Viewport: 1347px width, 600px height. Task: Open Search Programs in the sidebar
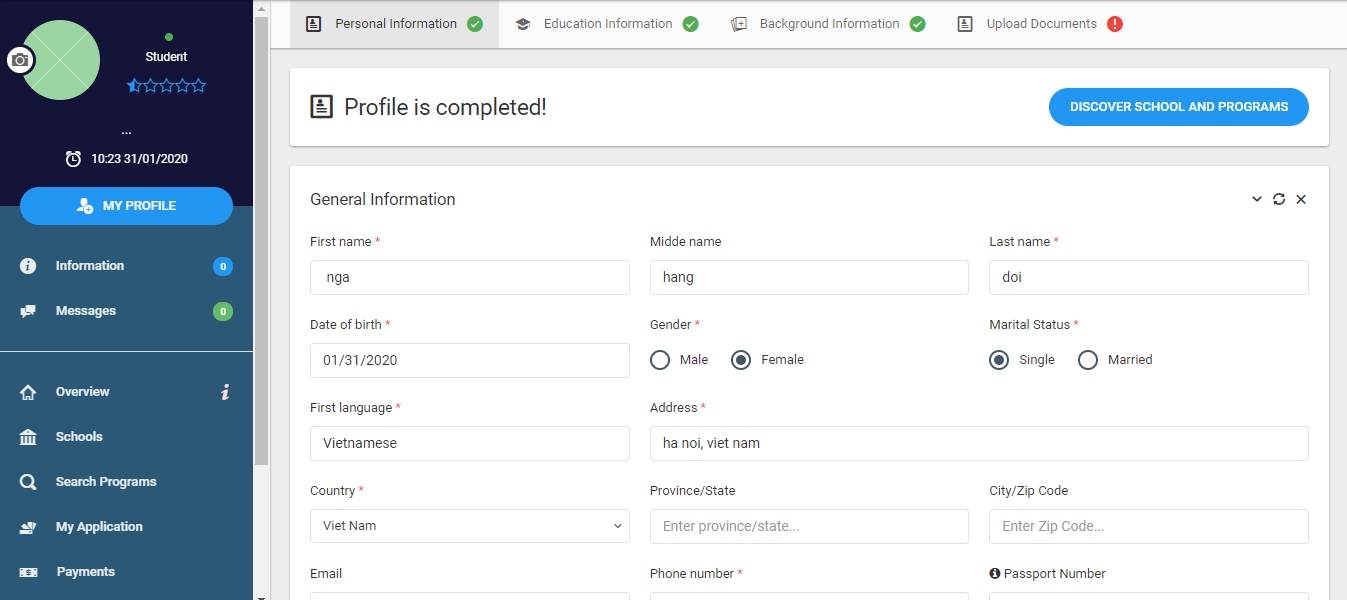[126, 482]
